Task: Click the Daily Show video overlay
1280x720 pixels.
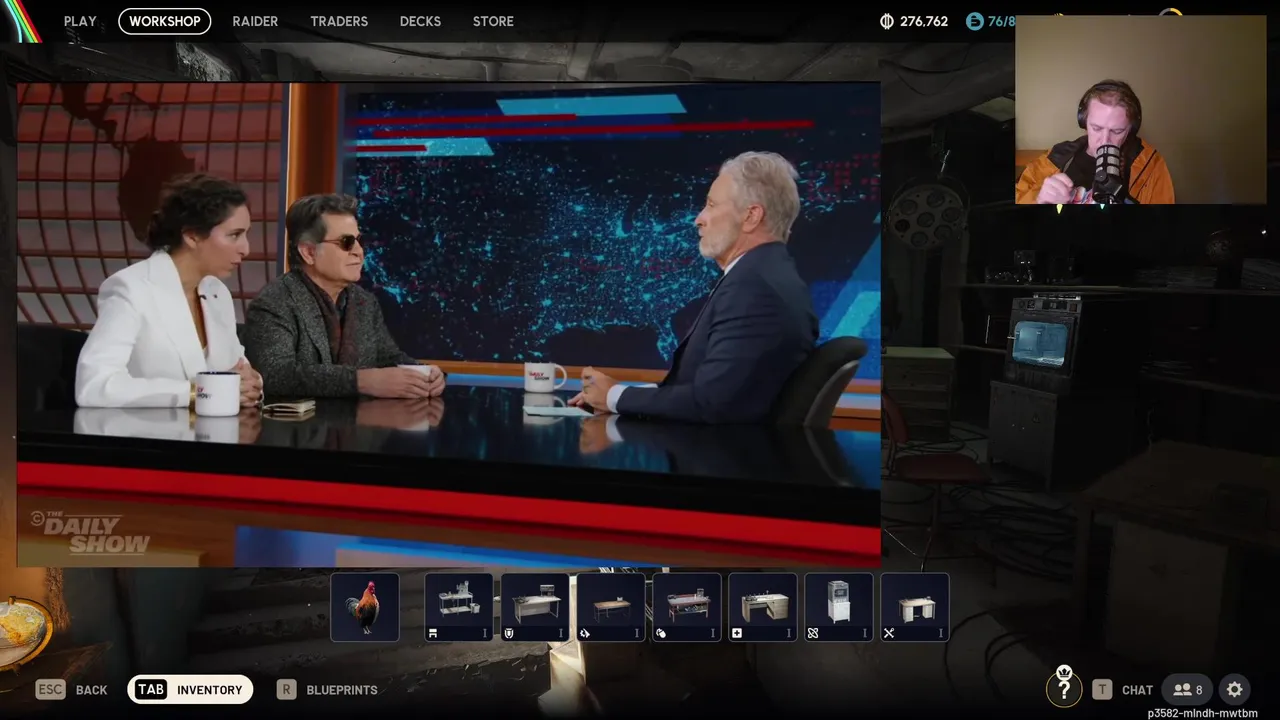Action: click(449, 325)
